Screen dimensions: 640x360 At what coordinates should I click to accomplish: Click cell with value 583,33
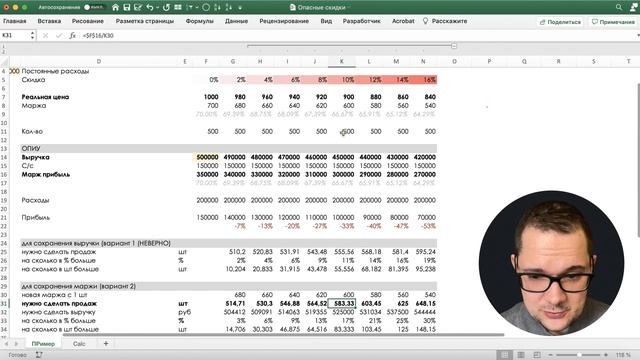[x=342, y=304]
